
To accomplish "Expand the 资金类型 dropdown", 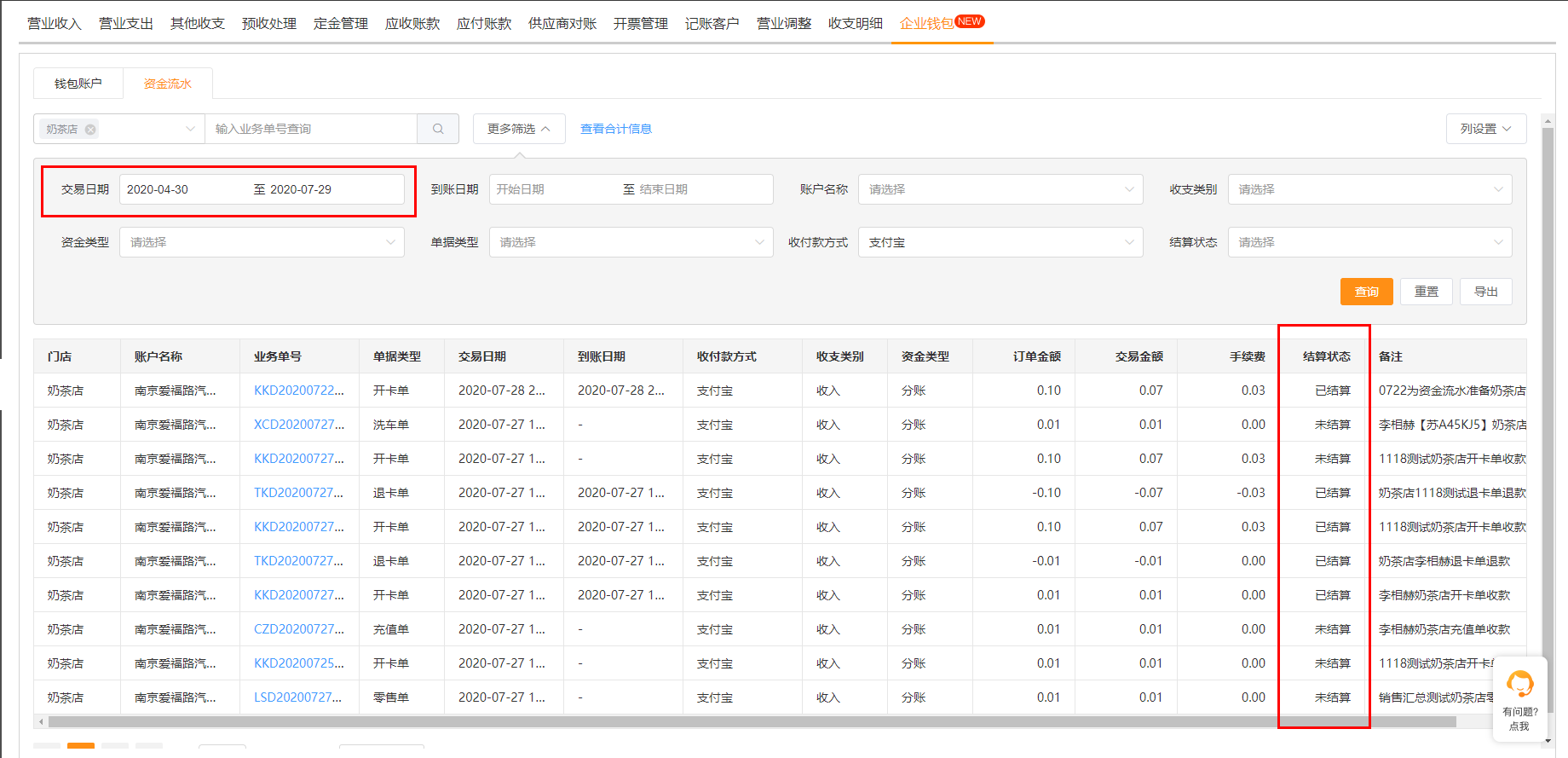I will tap(262, 242).
